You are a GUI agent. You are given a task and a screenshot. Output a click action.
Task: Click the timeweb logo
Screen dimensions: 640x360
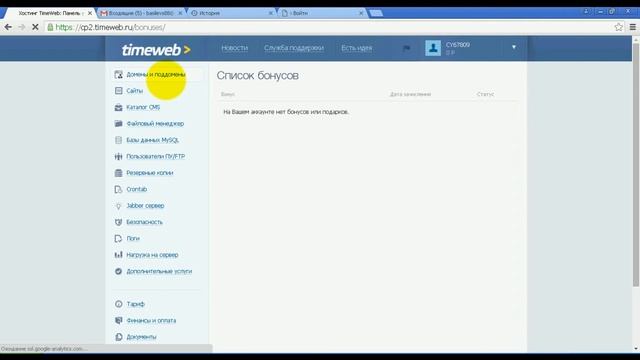tap(156, 50)
